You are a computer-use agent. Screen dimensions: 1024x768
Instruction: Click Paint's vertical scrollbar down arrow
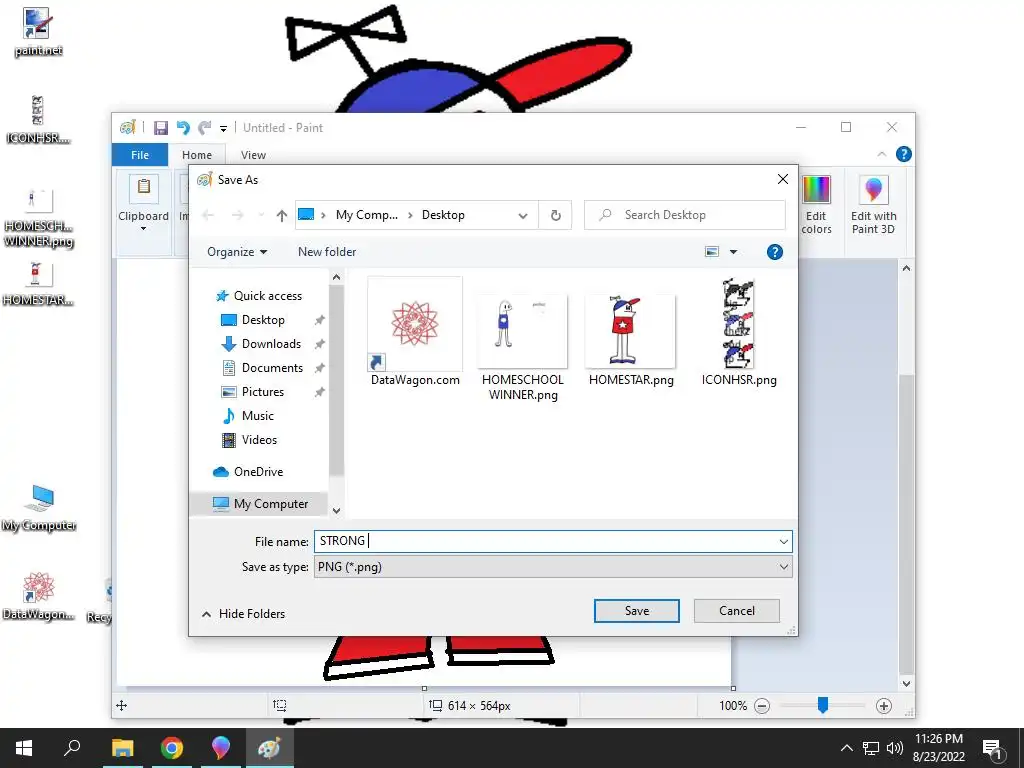pyautogui.click(x=906, y=684)
